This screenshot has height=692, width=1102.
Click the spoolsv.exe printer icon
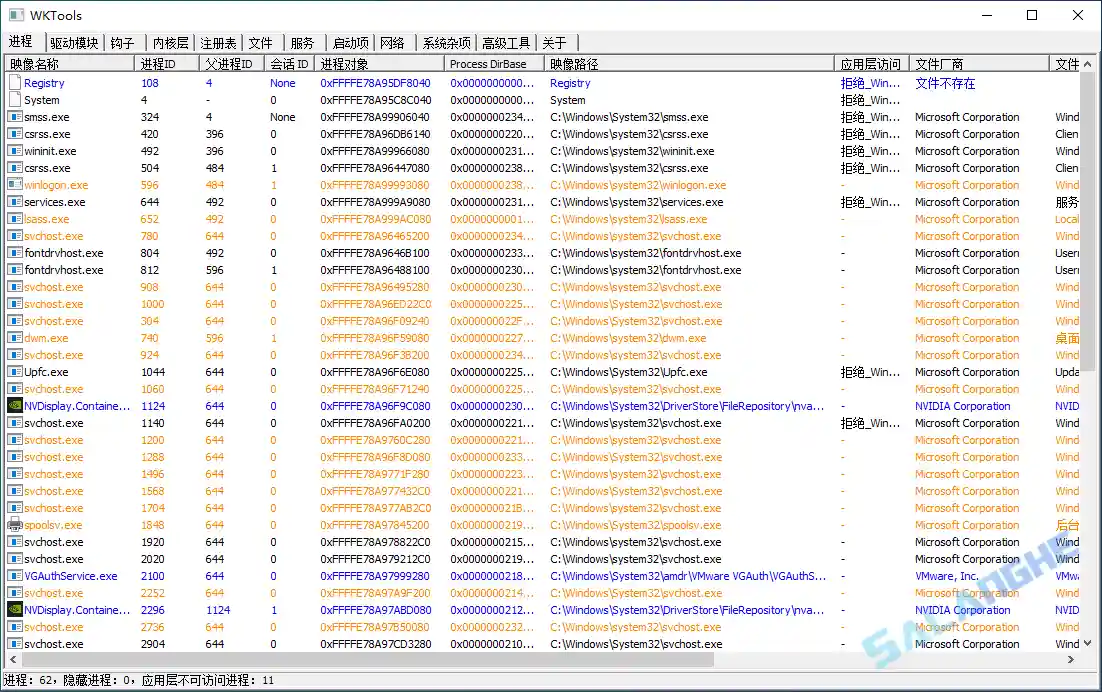point(15,525)
